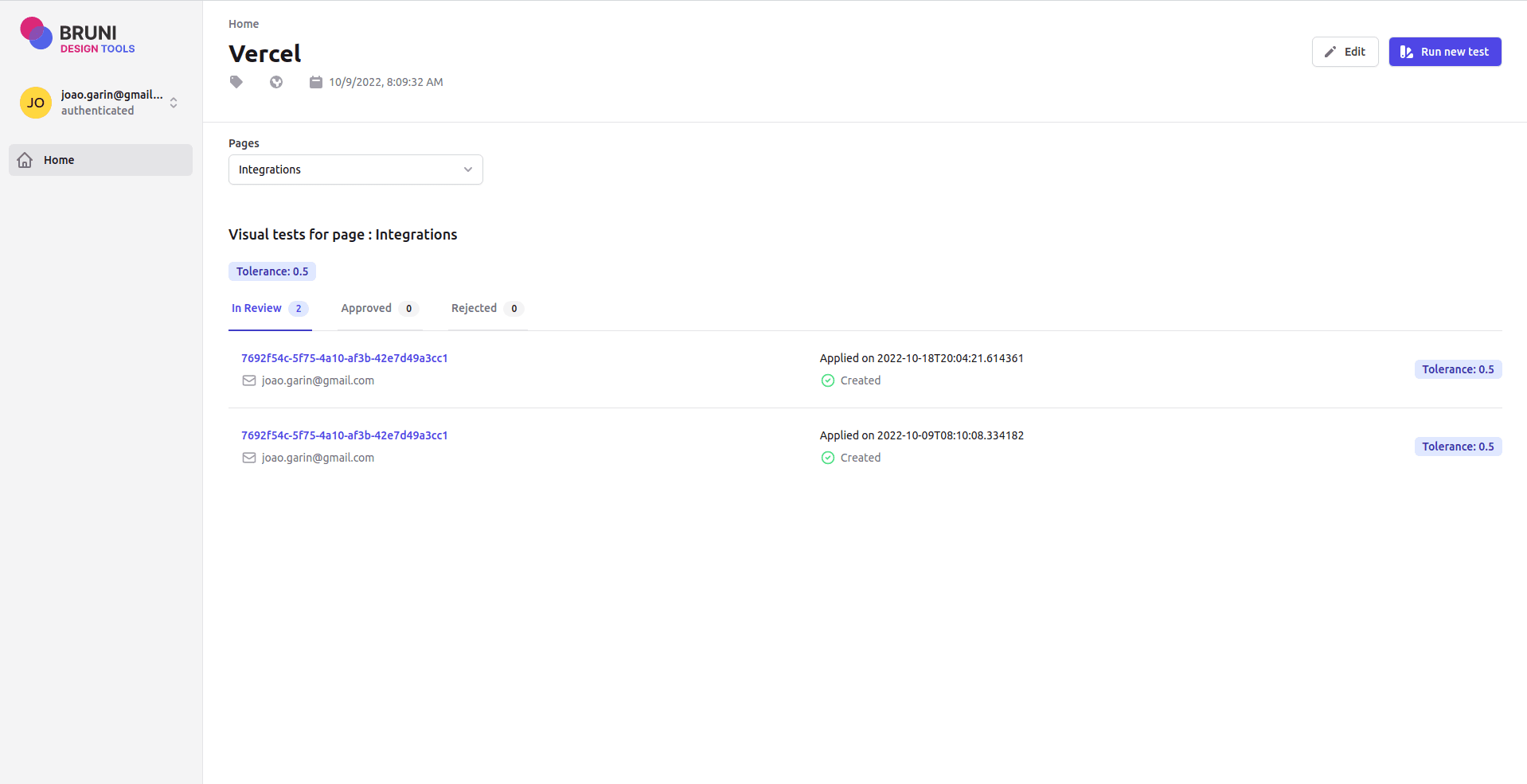
Task: Click Run new test button
Action: (x=1445, y=52)
